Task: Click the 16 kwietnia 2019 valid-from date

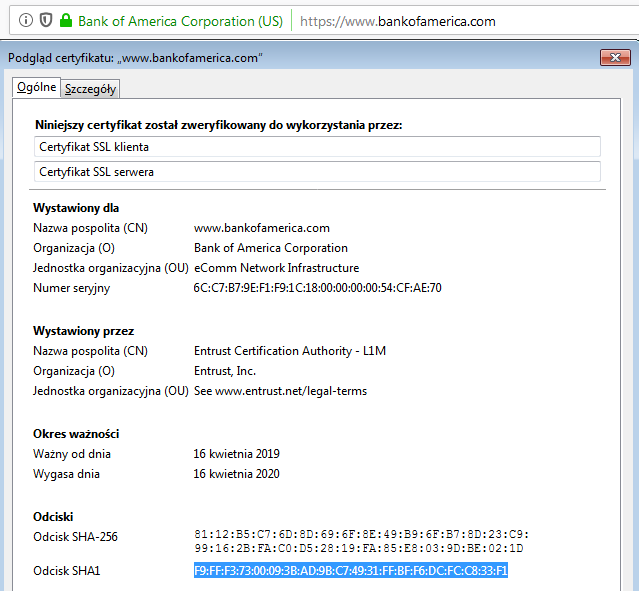Action: click(x=236, y=454)
